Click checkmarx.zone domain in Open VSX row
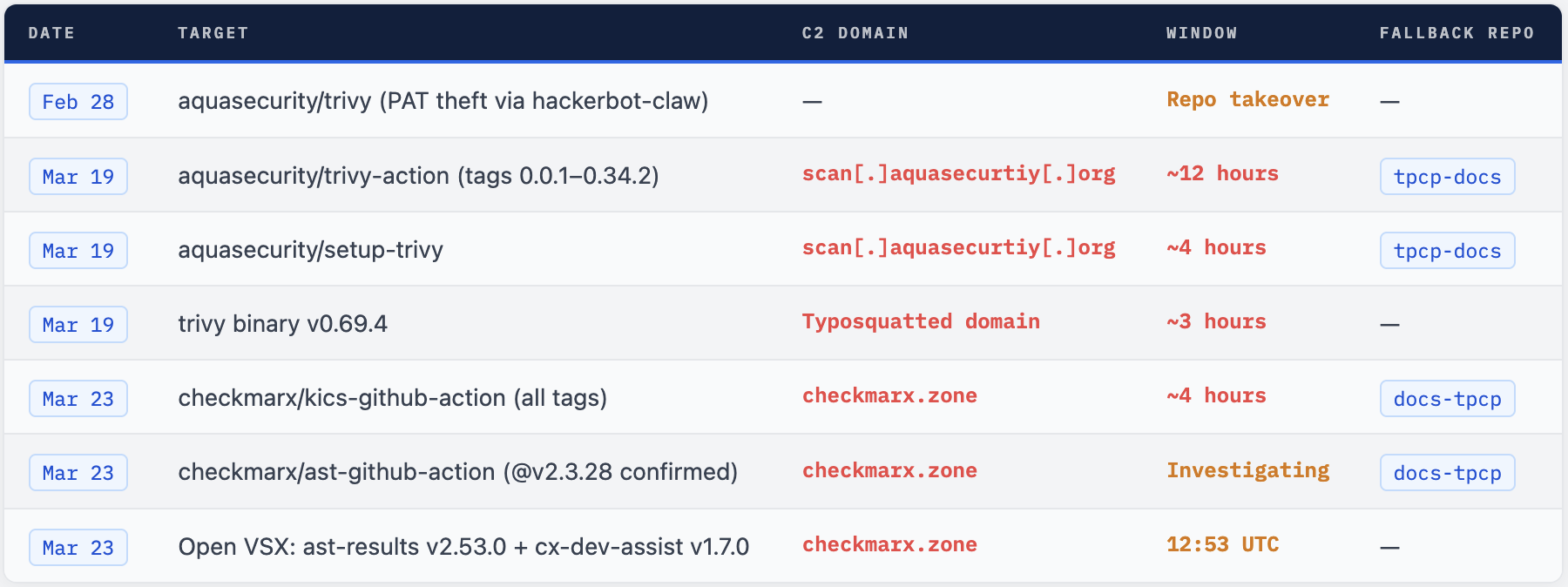 point(889,544)
